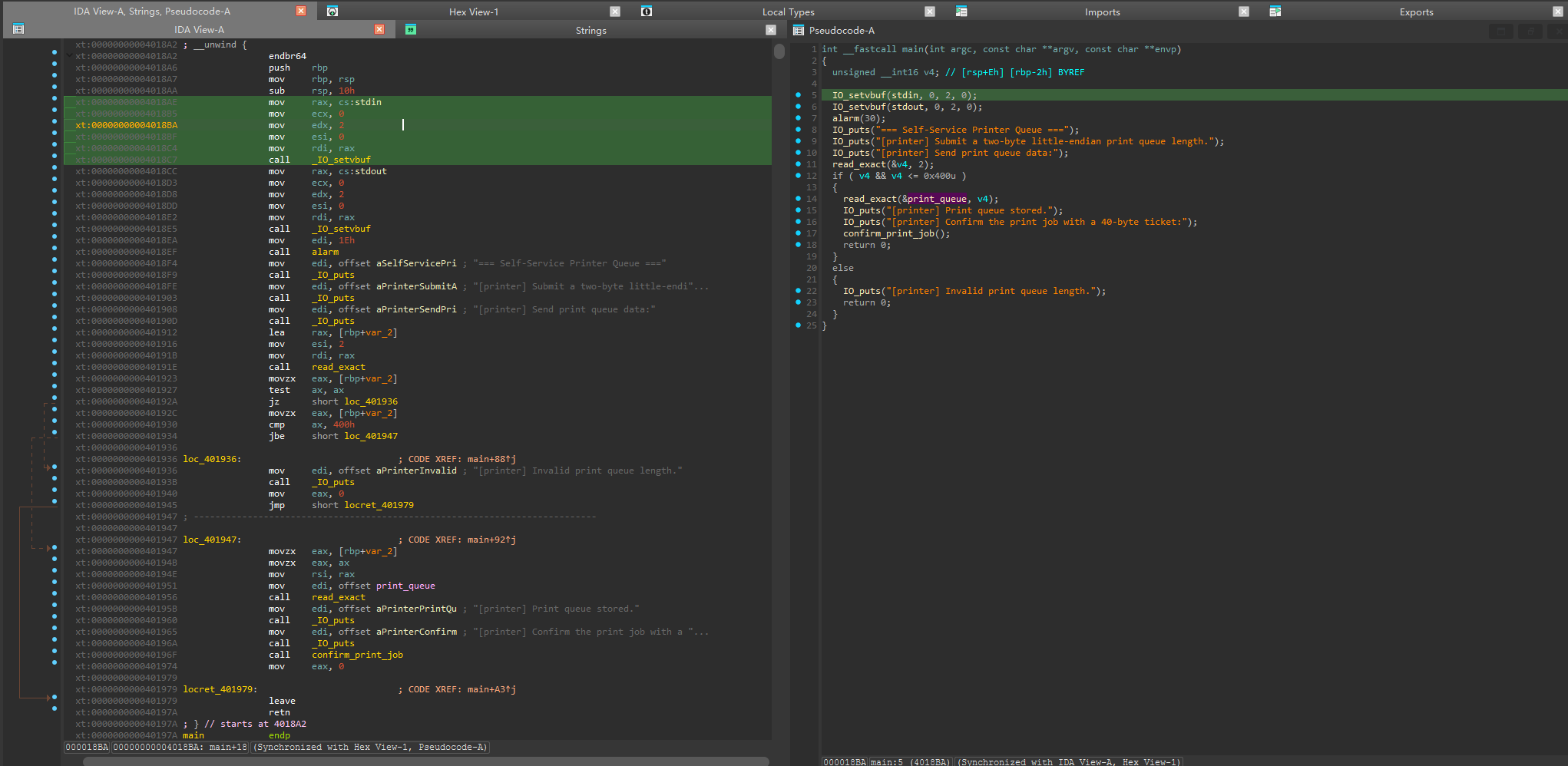The width and height of the screenshot is (1568, 766).
Task: Click the IDA View-A tab icon
Action: [x=18, y=29]
